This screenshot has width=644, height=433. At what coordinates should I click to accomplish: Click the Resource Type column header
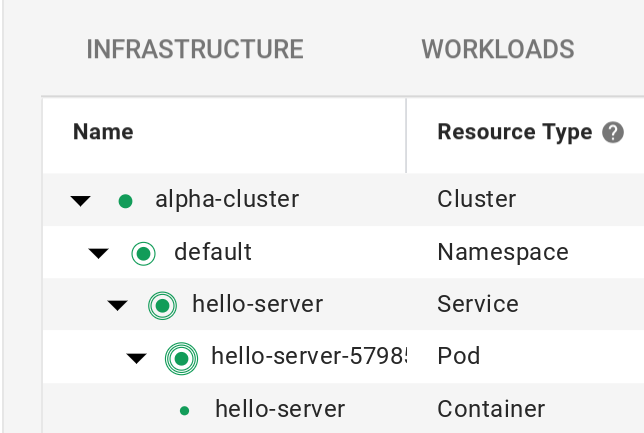[x=515, y=132]
